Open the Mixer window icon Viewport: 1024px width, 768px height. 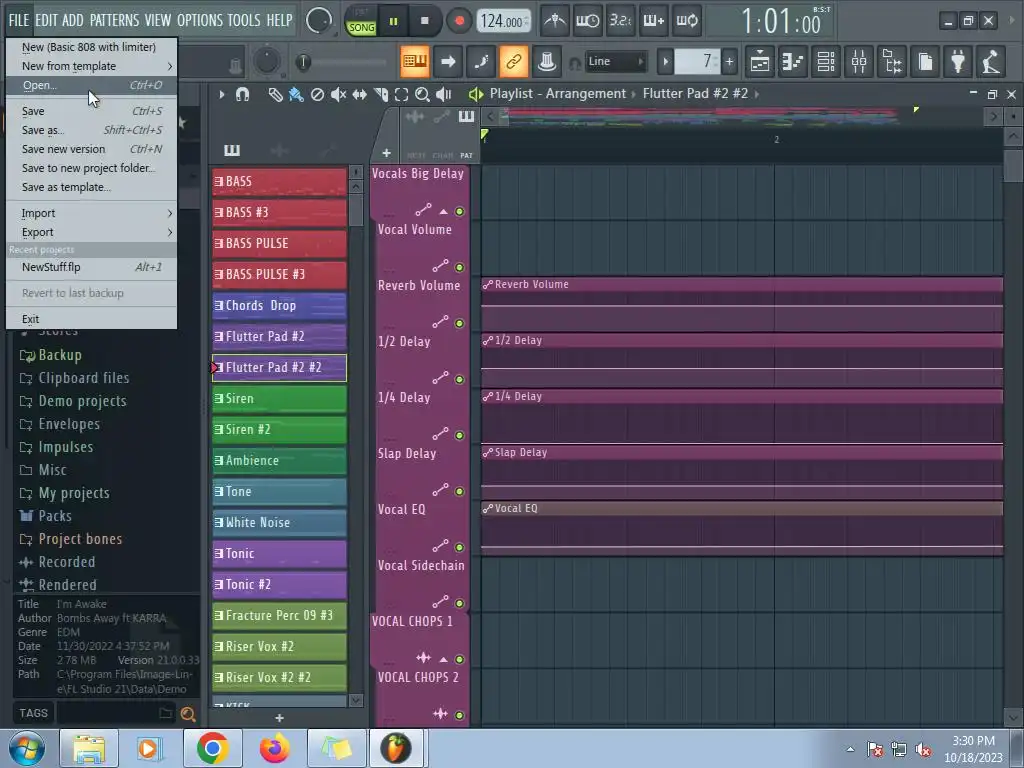pyautogui.click(x=859, y=62)
